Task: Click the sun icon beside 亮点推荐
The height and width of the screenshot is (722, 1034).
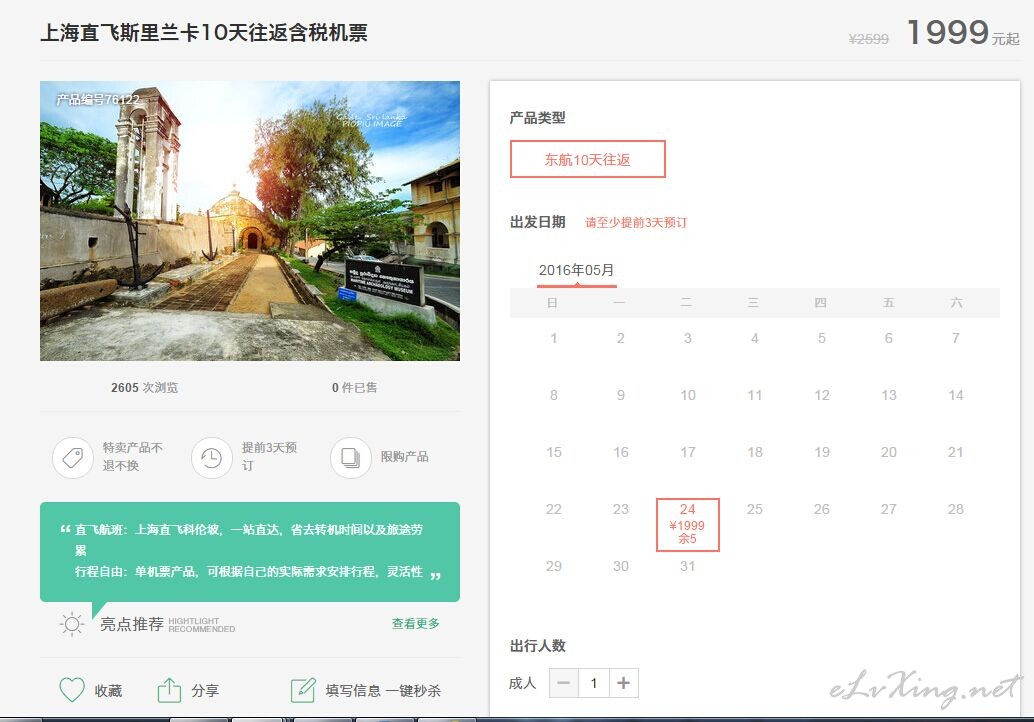Action: (72, 624)
